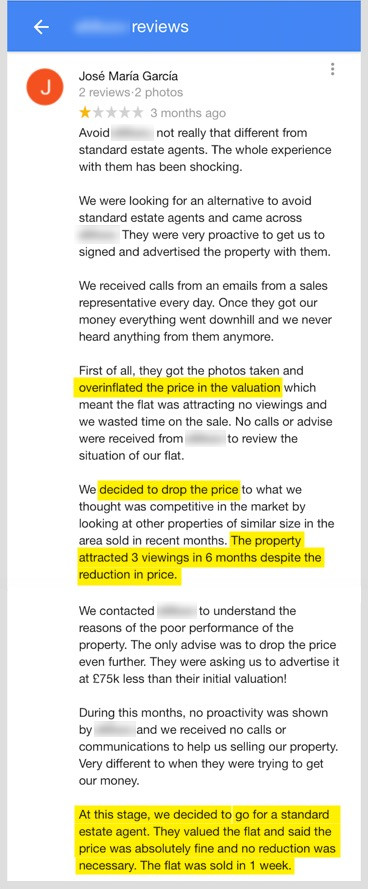Click paragraph 'We were looking for an alternative'
368x889 pixels.
pos(204,226)
